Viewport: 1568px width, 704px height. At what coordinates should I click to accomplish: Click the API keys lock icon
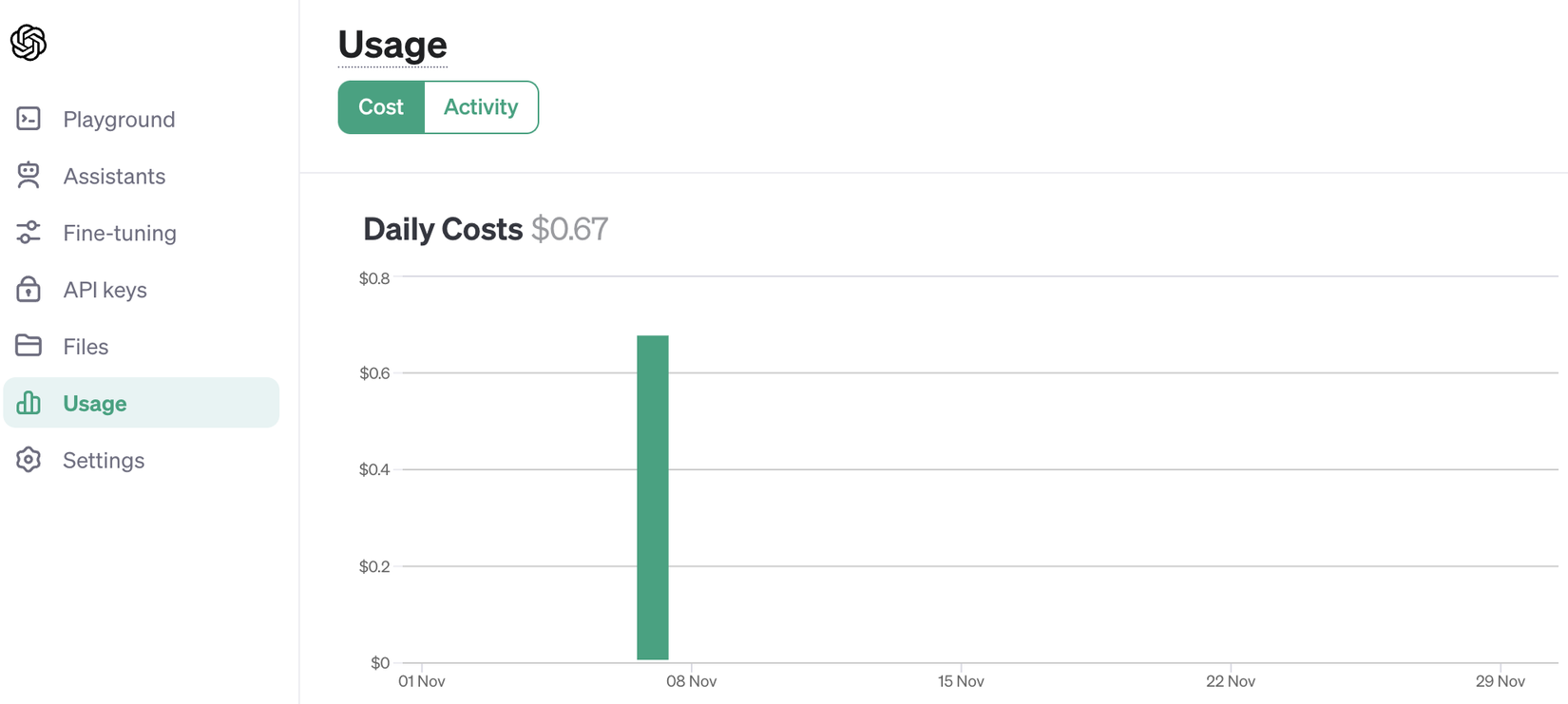(29, 290)
